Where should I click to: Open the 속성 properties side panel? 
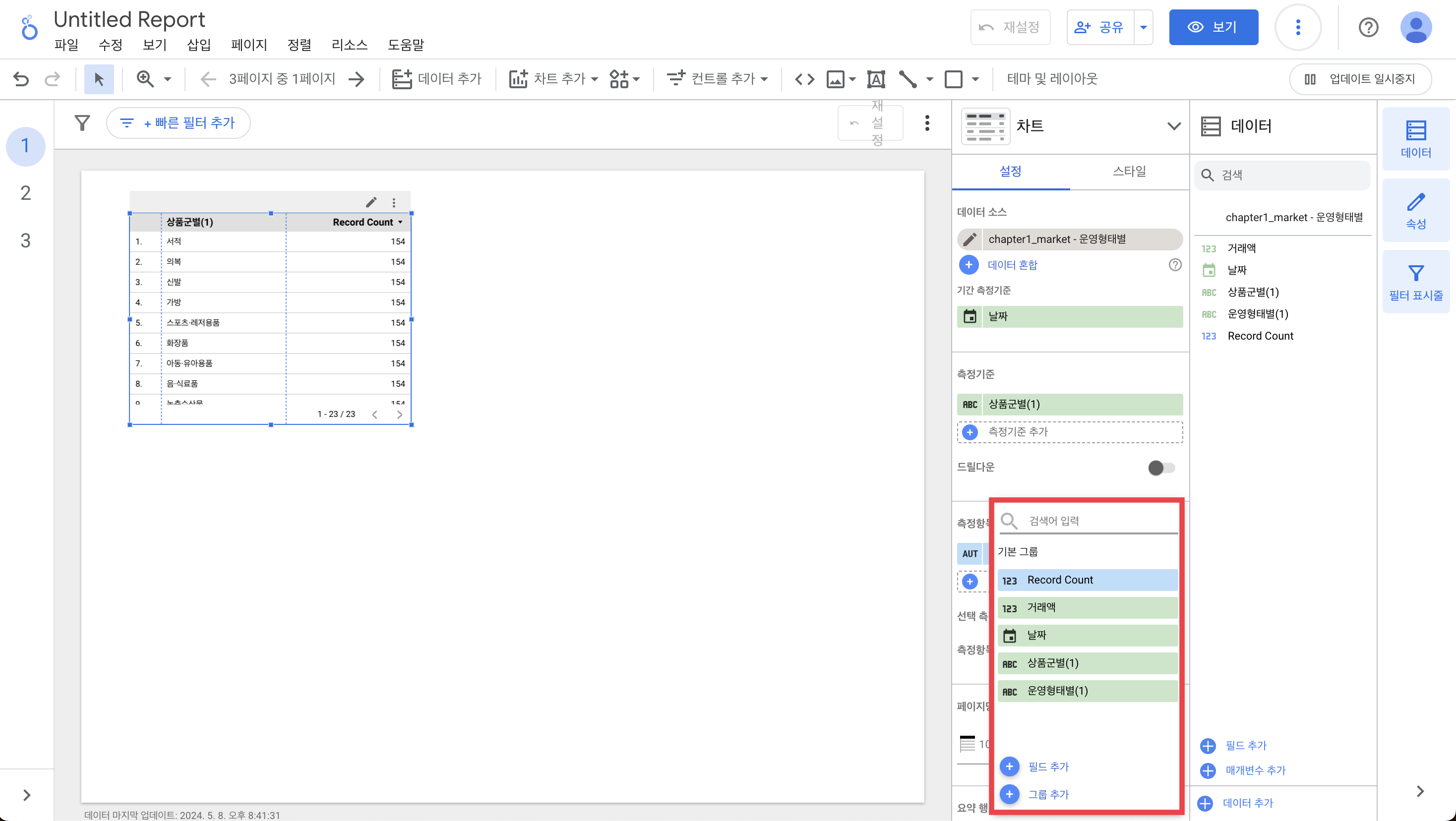(1415, 210)
